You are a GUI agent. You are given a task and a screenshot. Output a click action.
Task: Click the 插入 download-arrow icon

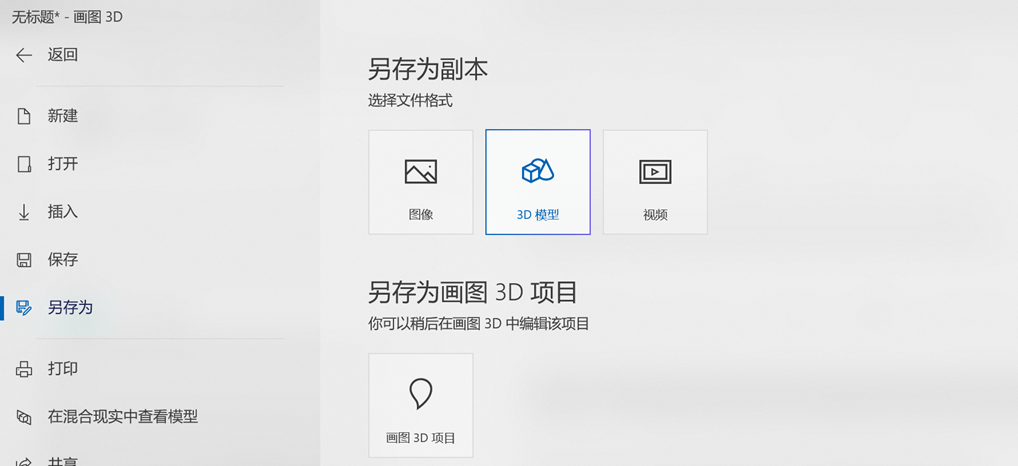[x=24, y=212]
